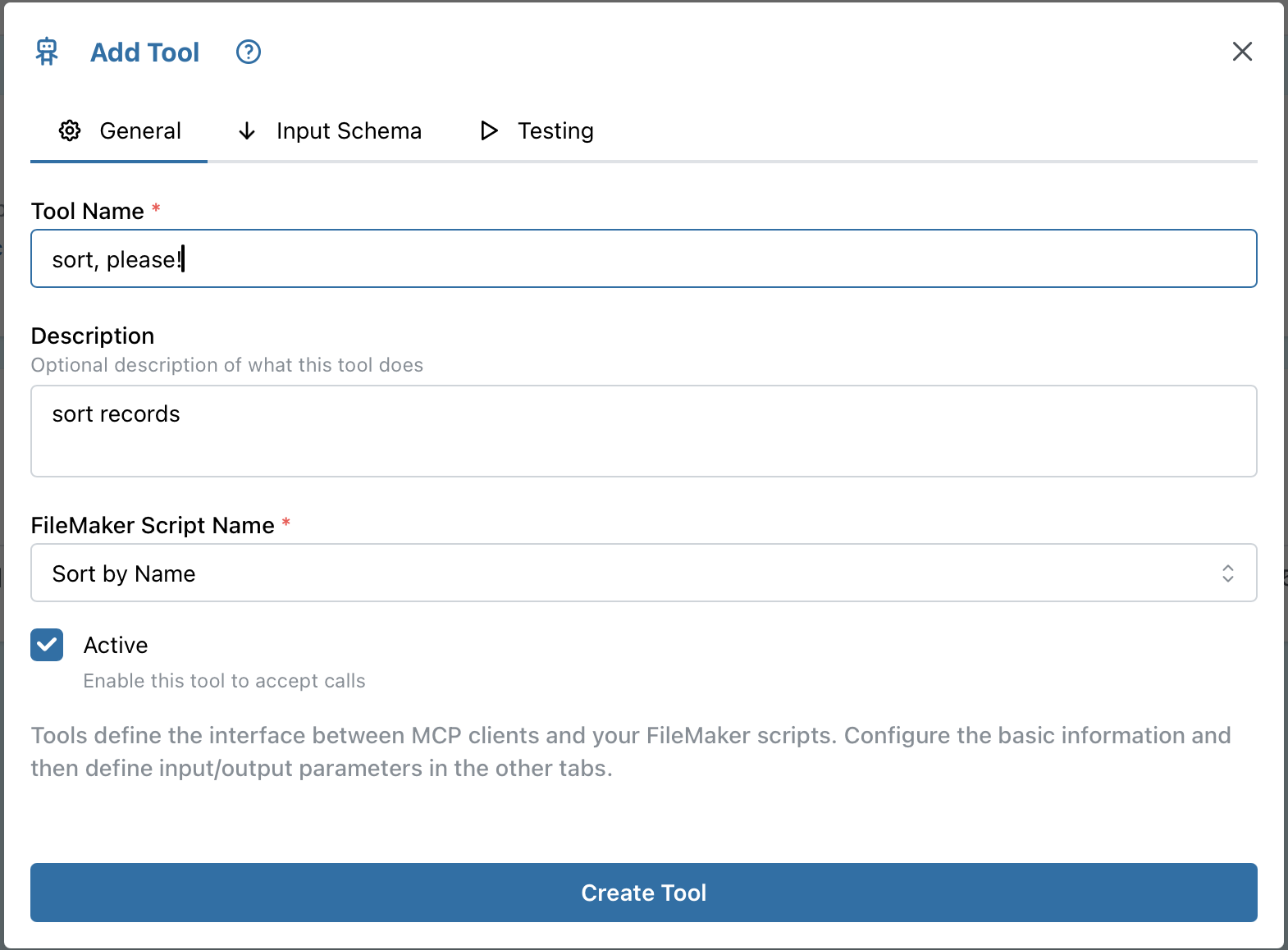Image resolution: width=1288 pixels, height=950 pixels.
Task: Open the Testing tab
Action: (x=555, y=131)
